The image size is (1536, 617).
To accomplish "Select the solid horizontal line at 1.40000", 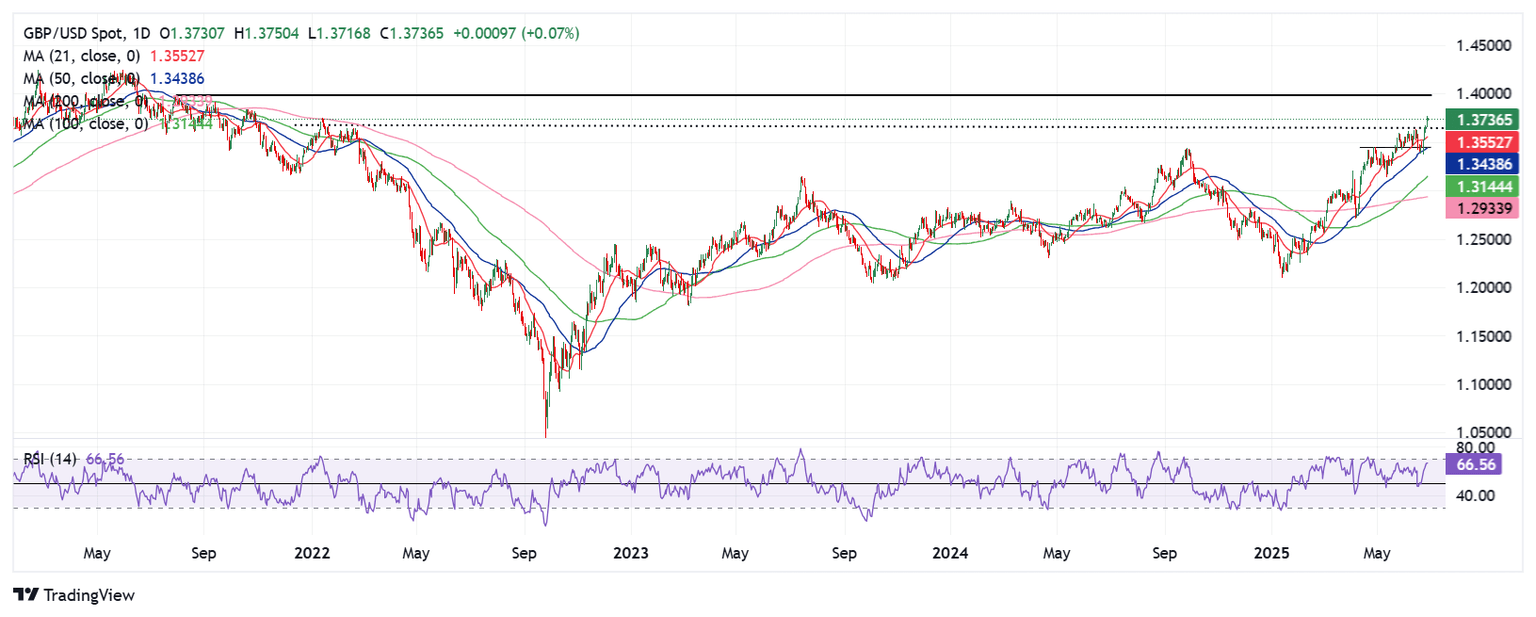I will coord(800,95).
